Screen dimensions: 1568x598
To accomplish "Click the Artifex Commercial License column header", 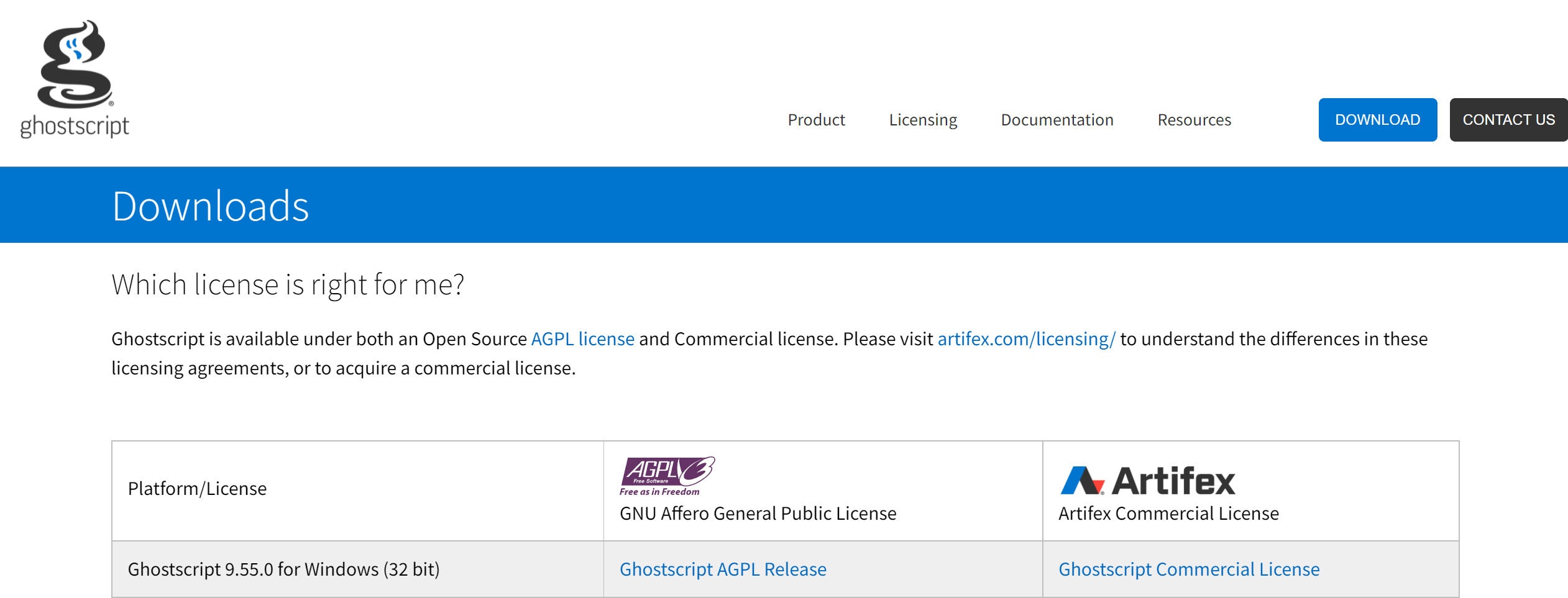I will coord(1168,514).
